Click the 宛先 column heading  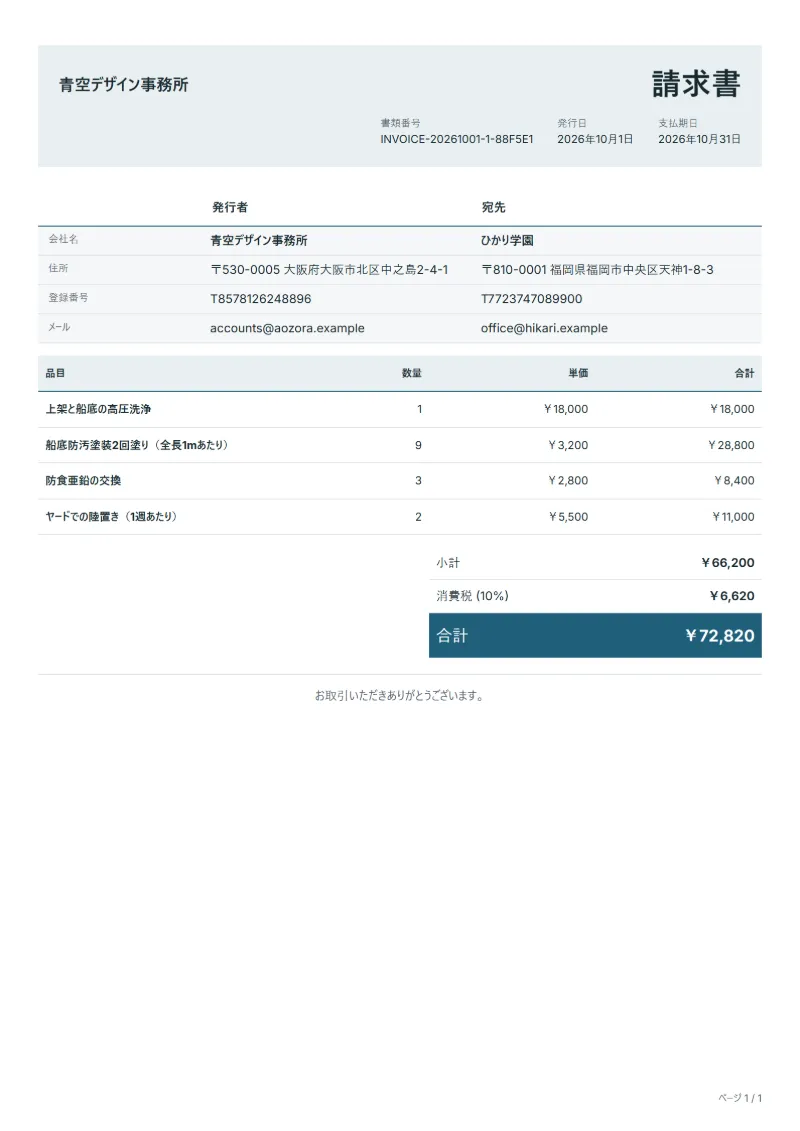click(493, 207)
